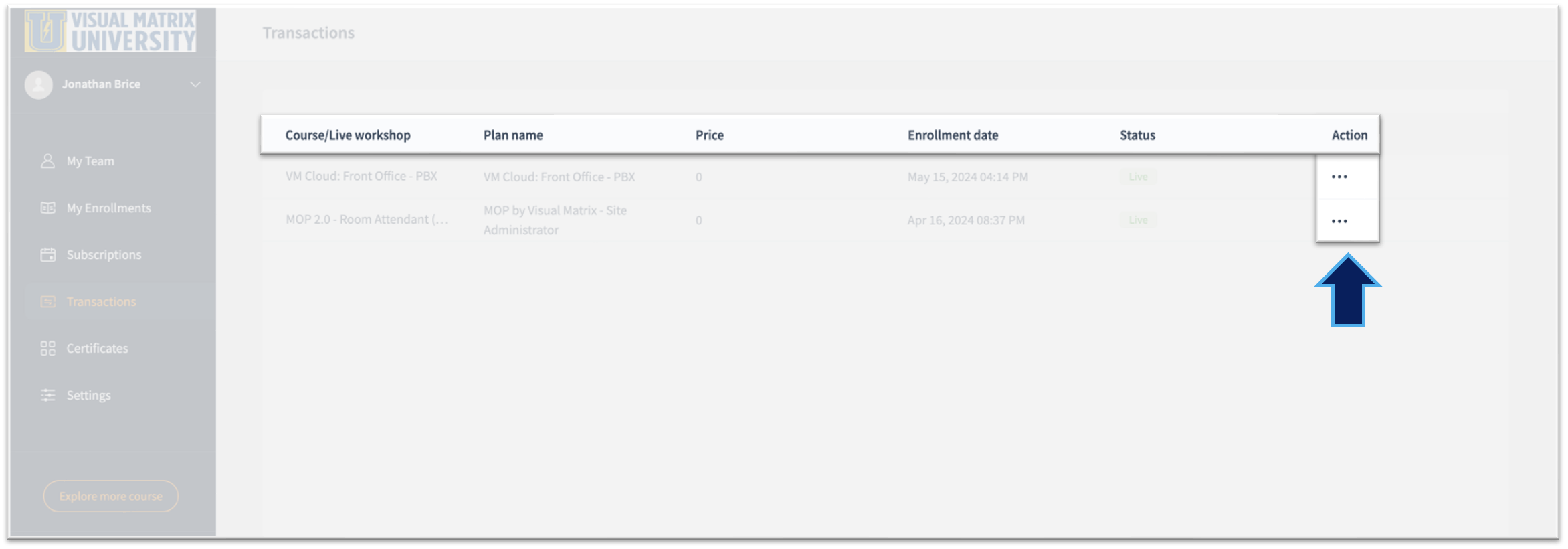
Task: Go to the Subscriptions menu item
Action: 104,255
